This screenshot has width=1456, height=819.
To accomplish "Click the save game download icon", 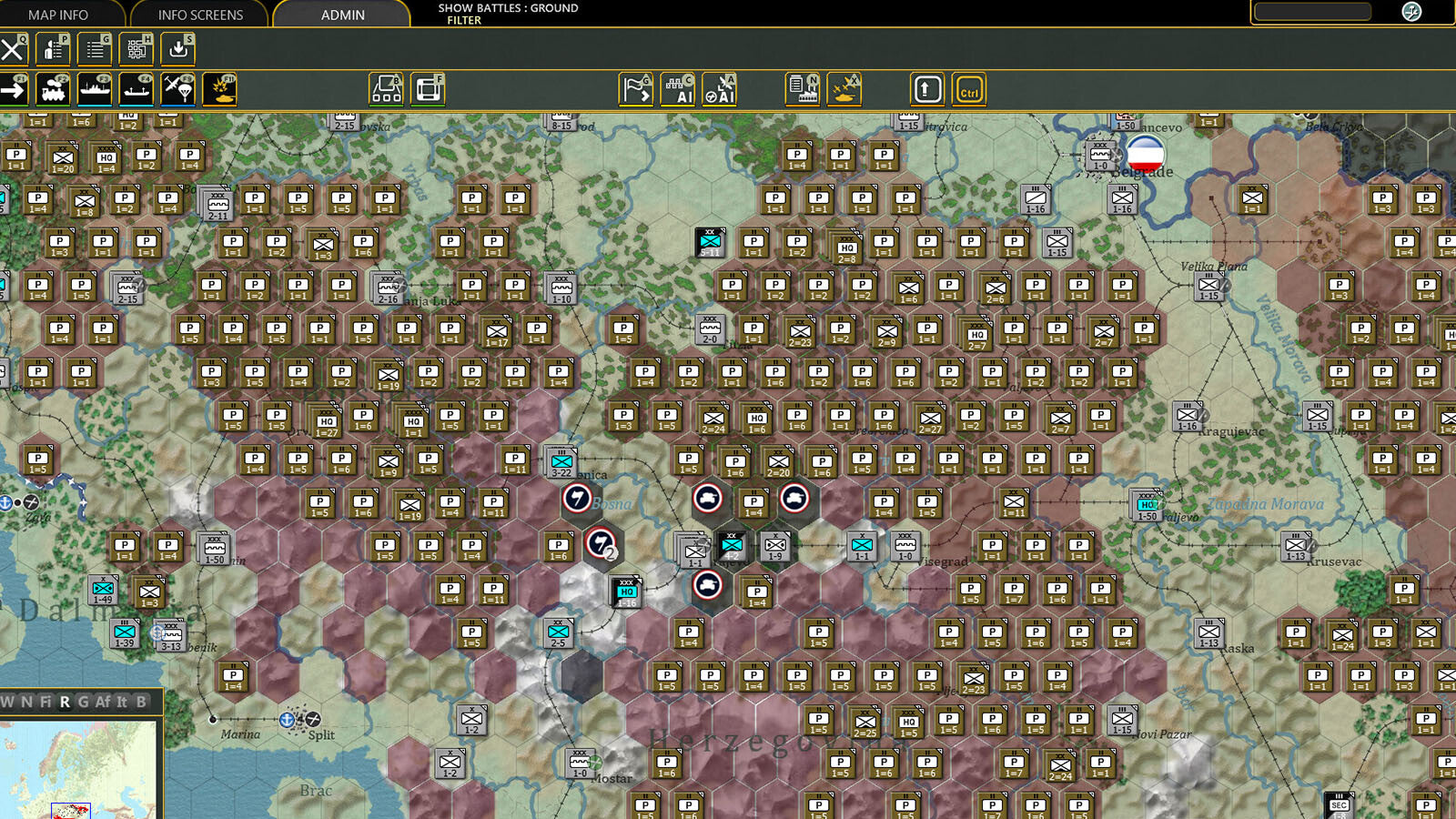I will tap(178, 49).
